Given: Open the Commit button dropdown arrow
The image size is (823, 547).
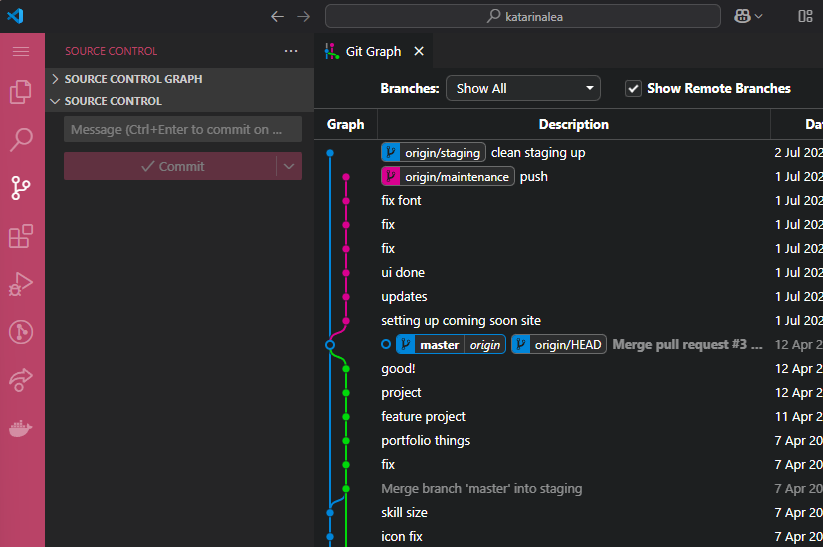Looking at the screenshot, I should 289,166.
